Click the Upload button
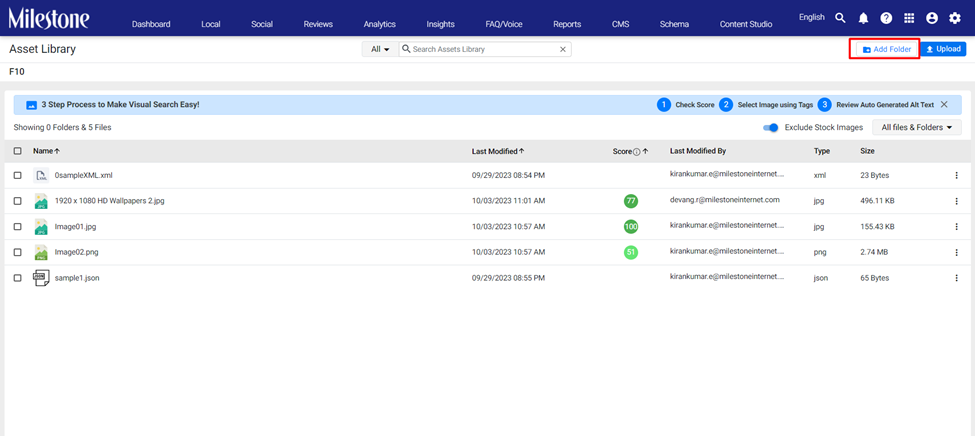 [x=943, y=49]
